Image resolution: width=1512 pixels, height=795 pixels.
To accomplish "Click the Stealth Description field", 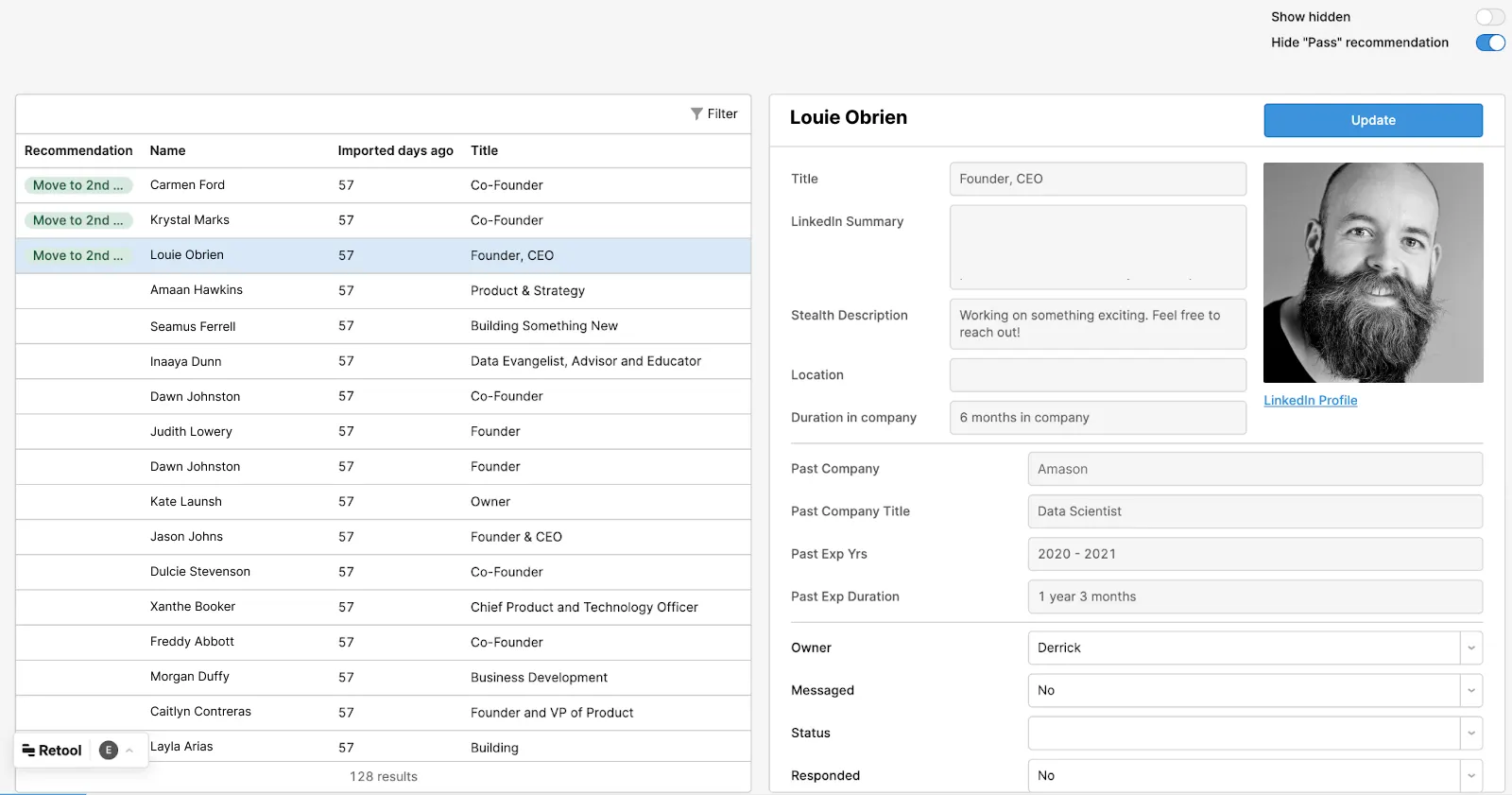I will point(1098,324).
